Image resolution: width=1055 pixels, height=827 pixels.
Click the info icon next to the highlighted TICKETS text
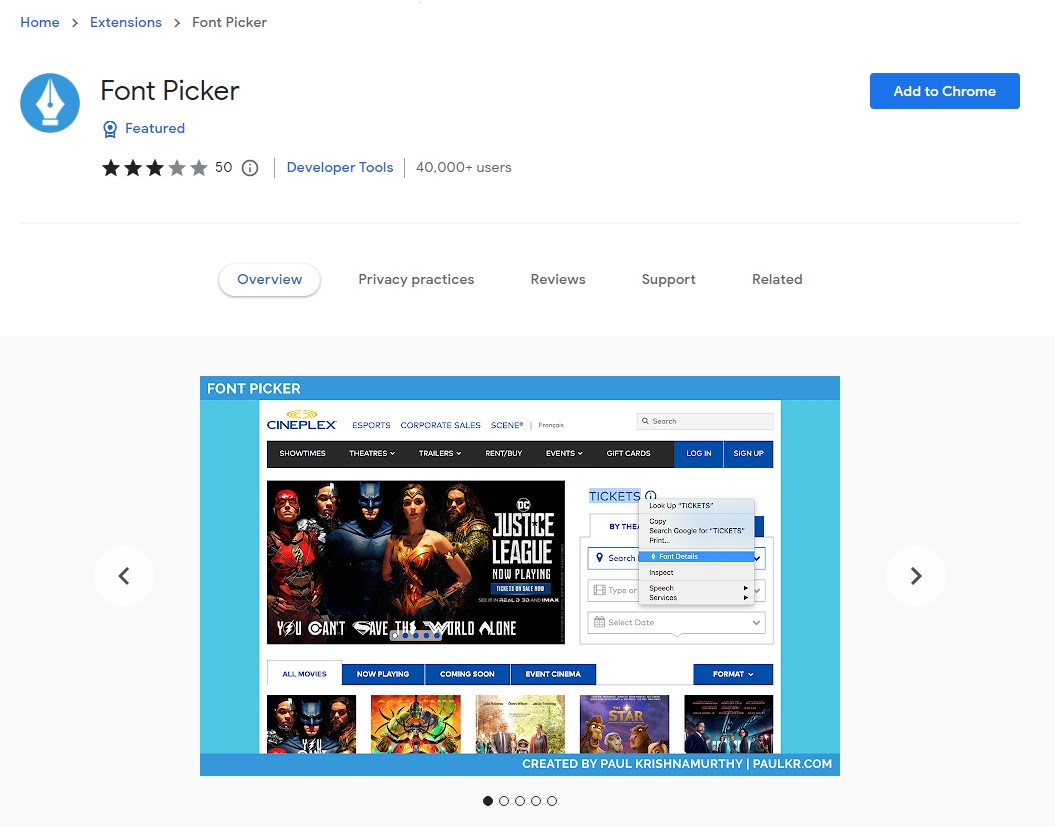click(650, 495)
